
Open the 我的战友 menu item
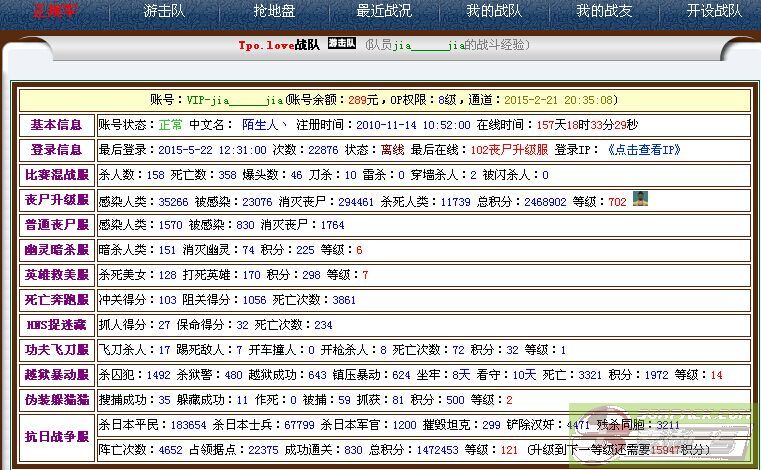[604, 11]
